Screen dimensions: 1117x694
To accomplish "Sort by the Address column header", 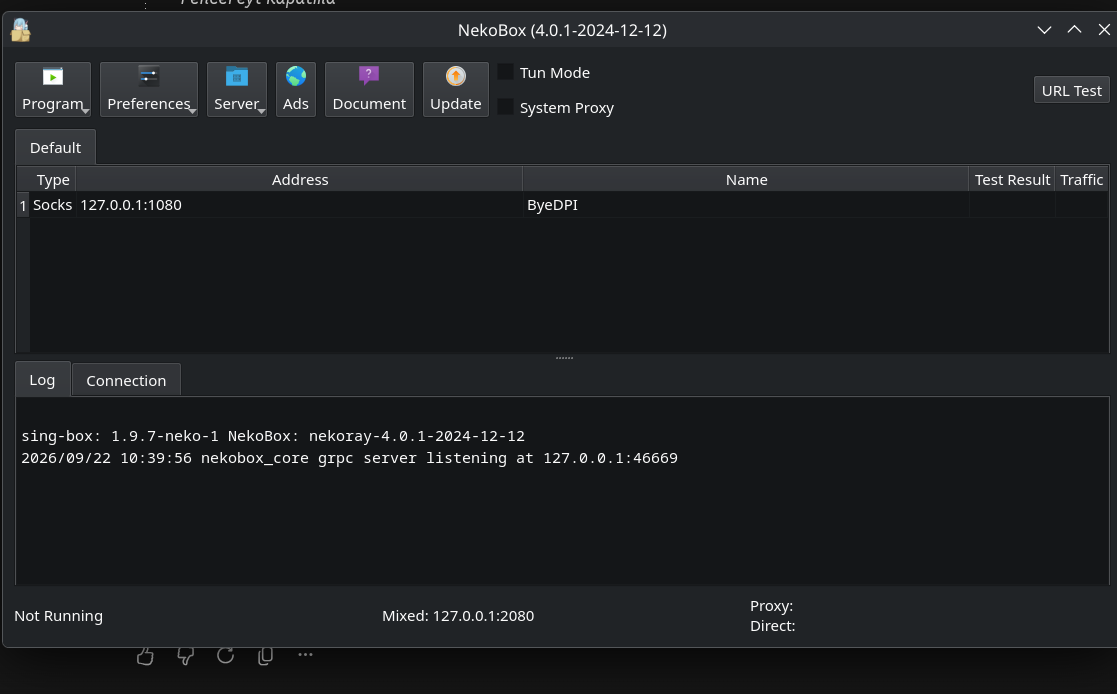I will (299, 180).
